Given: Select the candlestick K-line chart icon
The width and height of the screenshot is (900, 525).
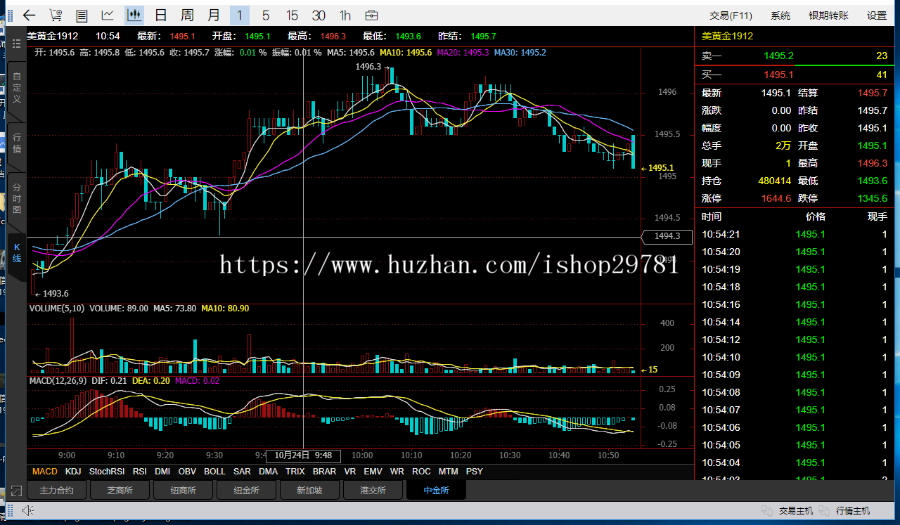Looking at the screenshot, I should [x=134, y=15].
